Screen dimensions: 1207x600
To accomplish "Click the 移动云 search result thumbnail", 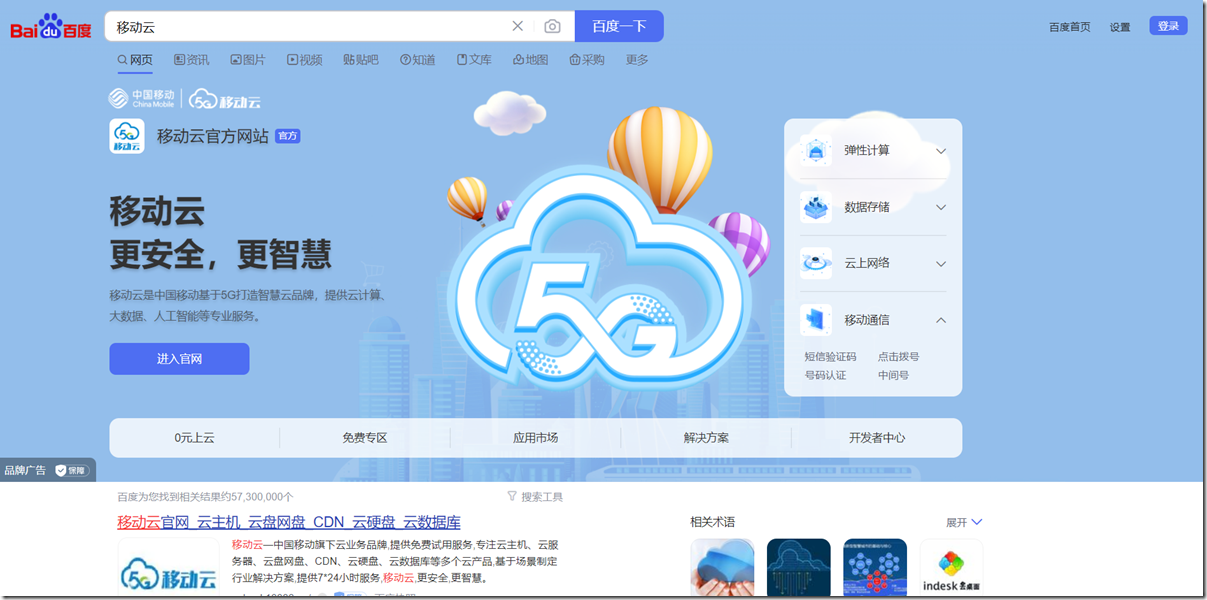I will click(168, 569).
